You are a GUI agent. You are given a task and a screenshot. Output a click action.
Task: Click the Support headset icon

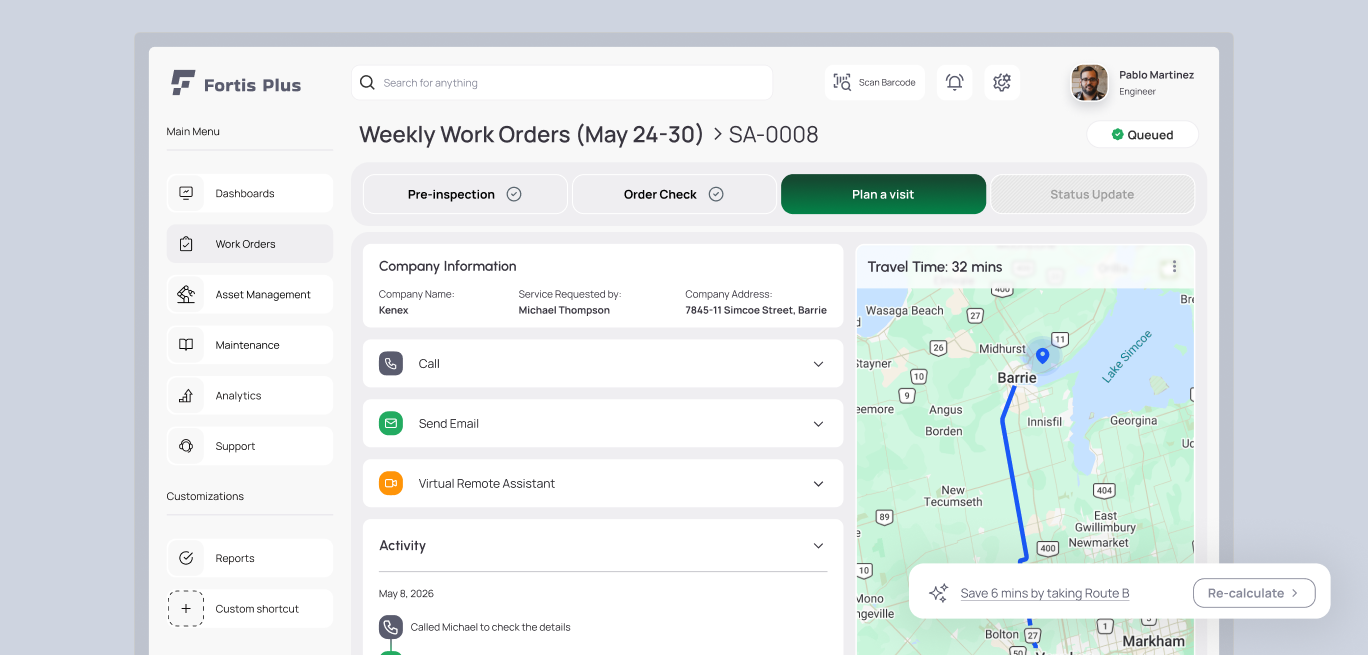pos(186,446)
